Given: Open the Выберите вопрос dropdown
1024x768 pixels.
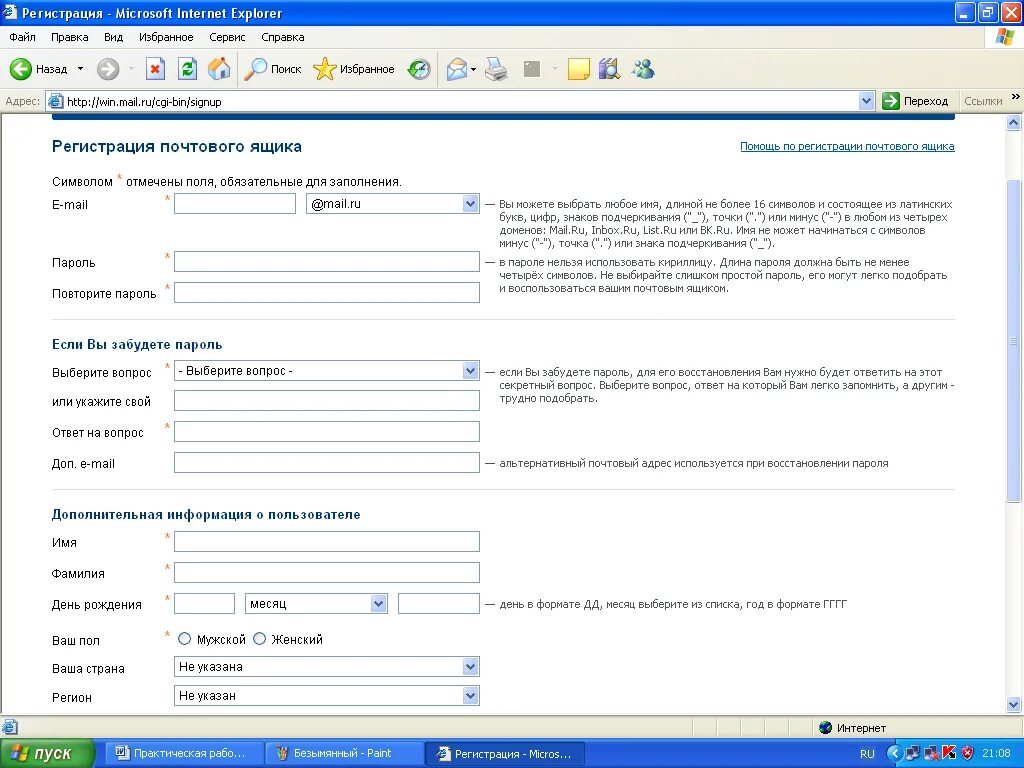Looking at the screenshot, I should click(x=327, y=371).
